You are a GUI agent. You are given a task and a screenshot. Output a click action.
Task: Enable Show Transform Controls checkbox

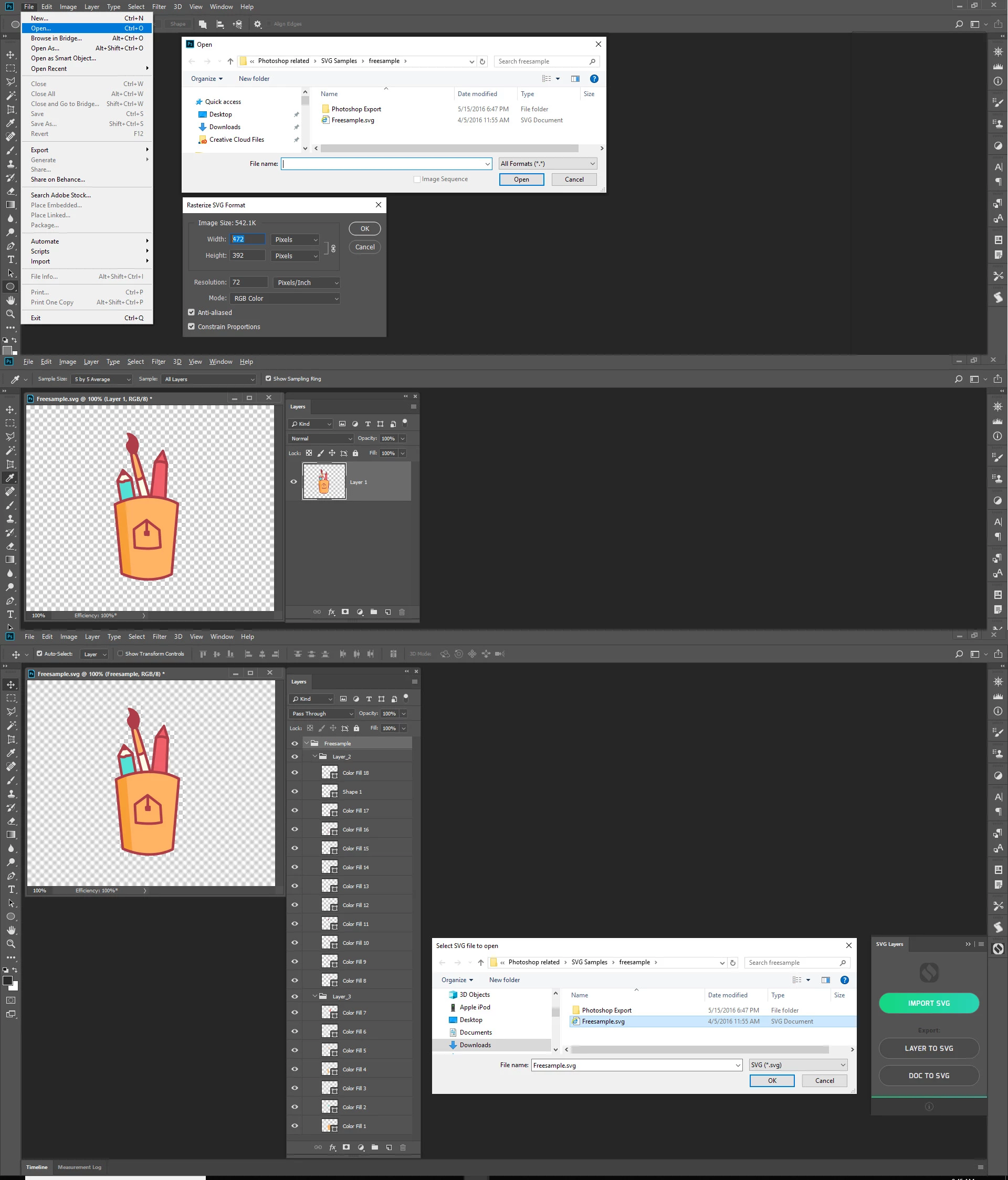(x=120, y=653)
